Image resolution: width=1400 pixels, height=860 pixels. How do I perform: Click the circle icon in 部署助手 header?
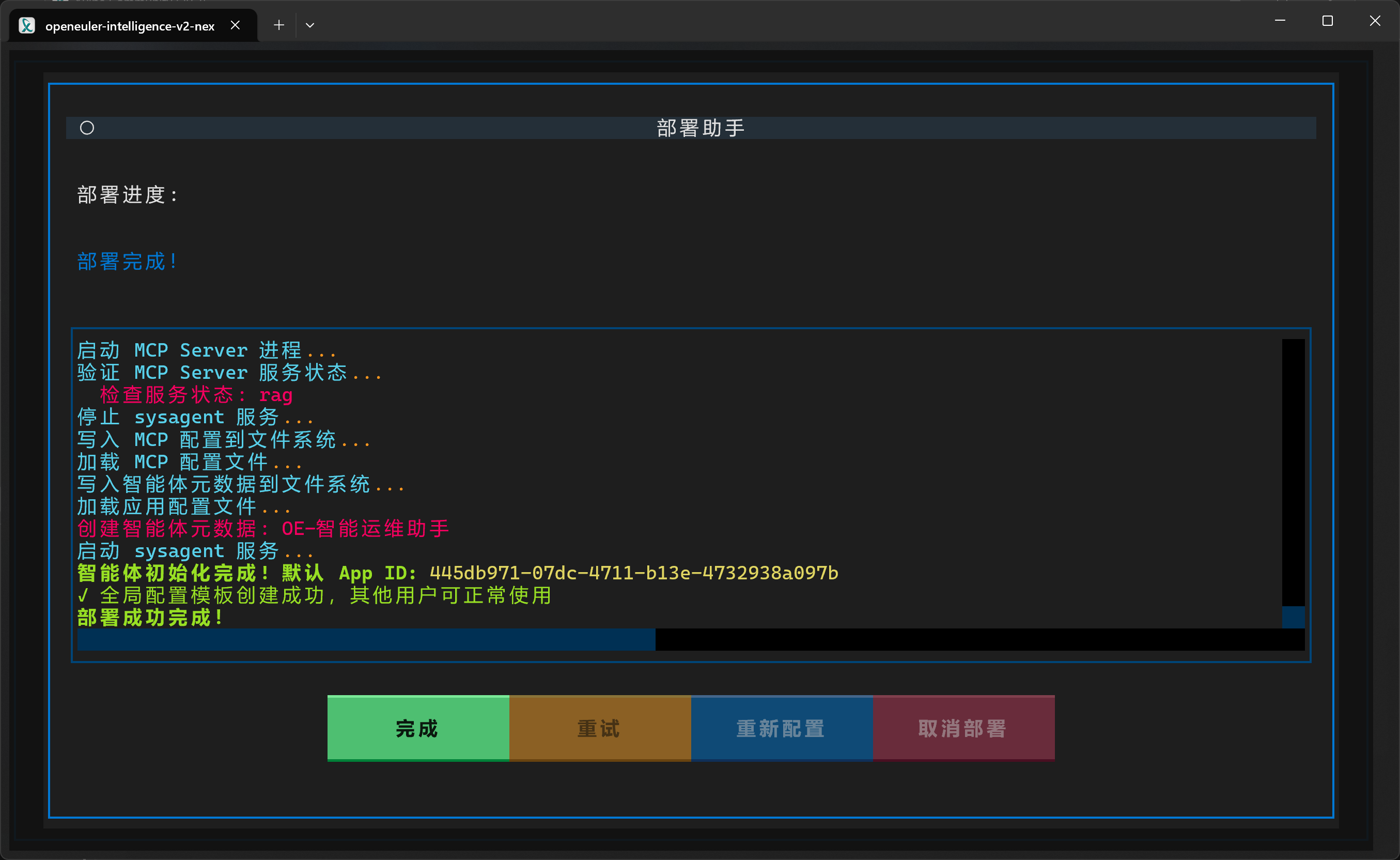tap(87, 128)
